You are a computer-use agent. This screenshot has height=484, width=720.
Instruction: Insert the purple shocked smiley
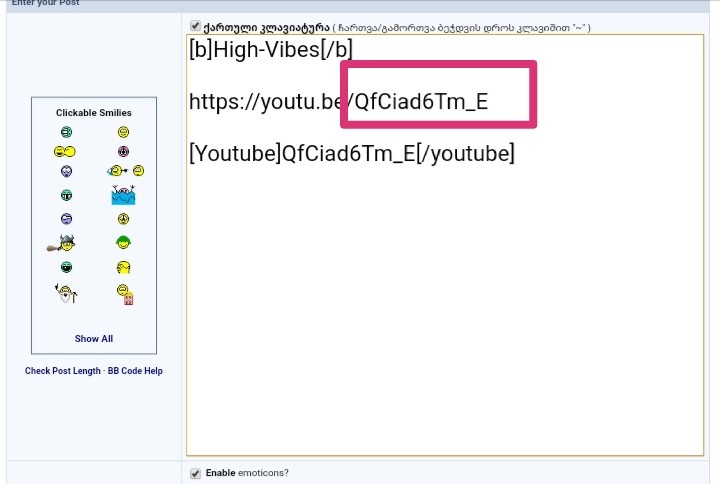click(67, 171)
